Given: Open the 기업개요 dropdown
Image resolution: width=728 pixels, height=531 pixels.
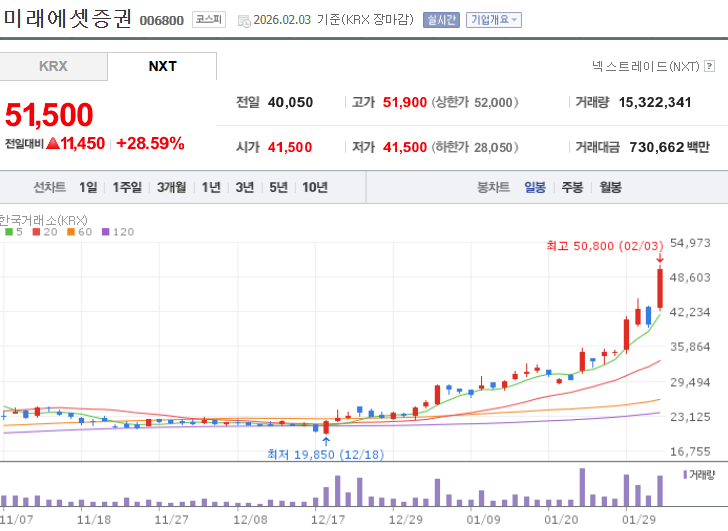Looking at the screenshot, I should pyautogui.click(x=494, y=20).
